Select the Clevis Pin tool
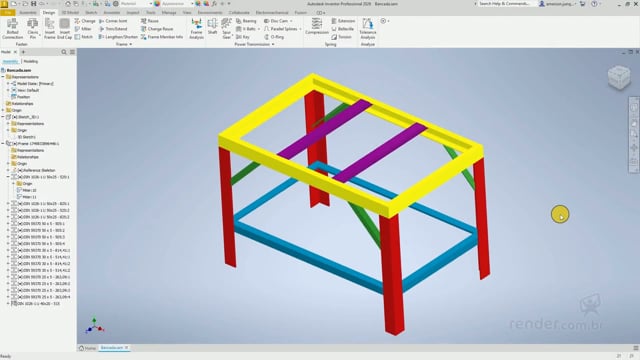The image size is (640, 360). [33, 29]
